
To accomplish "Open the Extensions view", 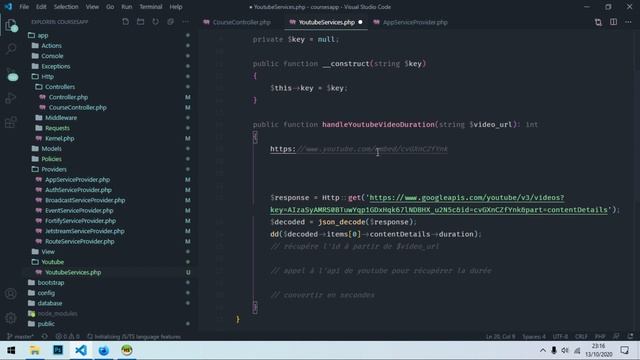I will (11, 122).
